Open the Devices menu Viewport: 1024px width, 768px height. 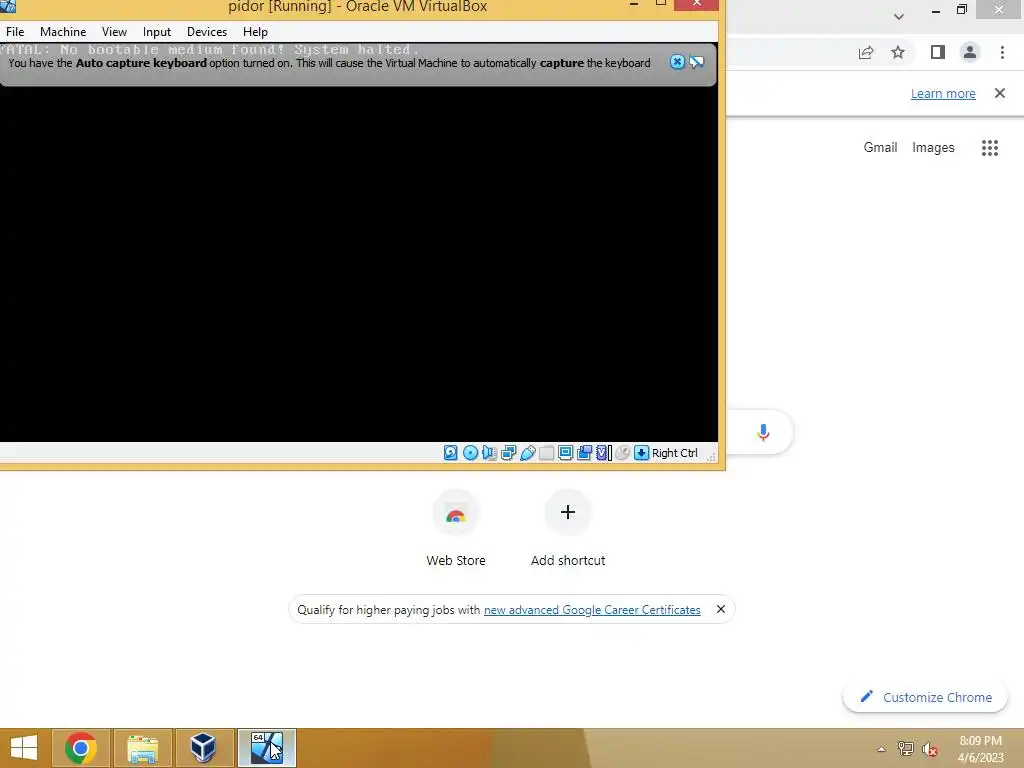[207, 31]
